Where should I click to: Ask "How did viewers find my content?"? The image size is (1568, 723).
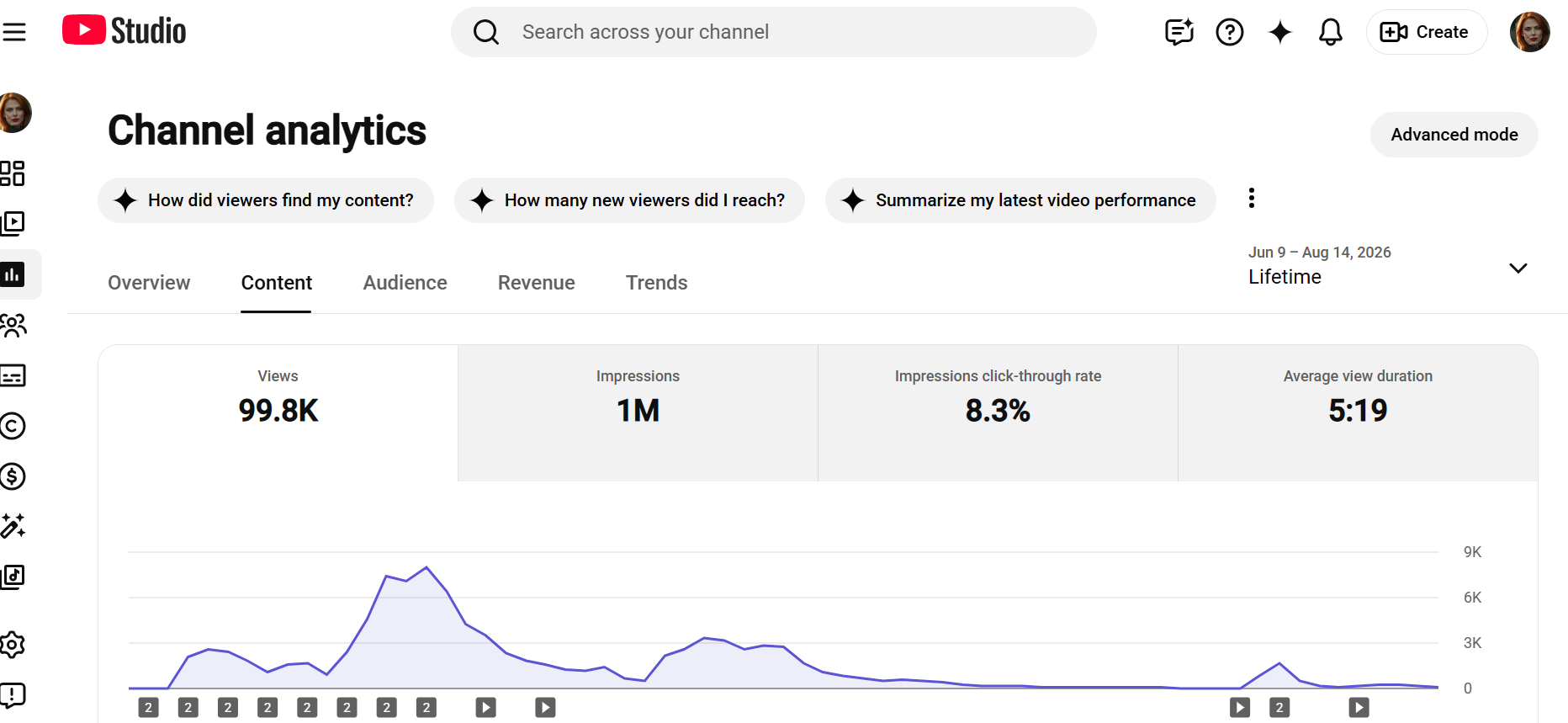pos(266,200)
